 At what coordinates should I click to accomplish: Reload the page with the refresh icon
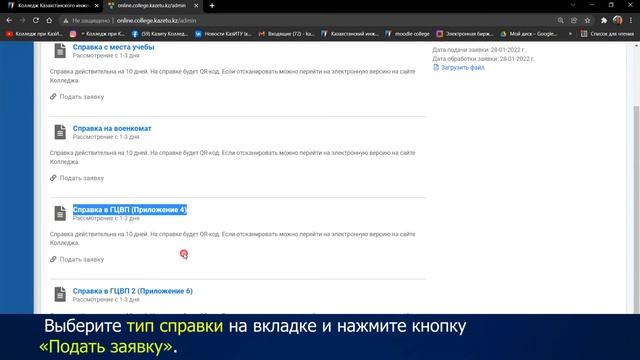point(36,20)
